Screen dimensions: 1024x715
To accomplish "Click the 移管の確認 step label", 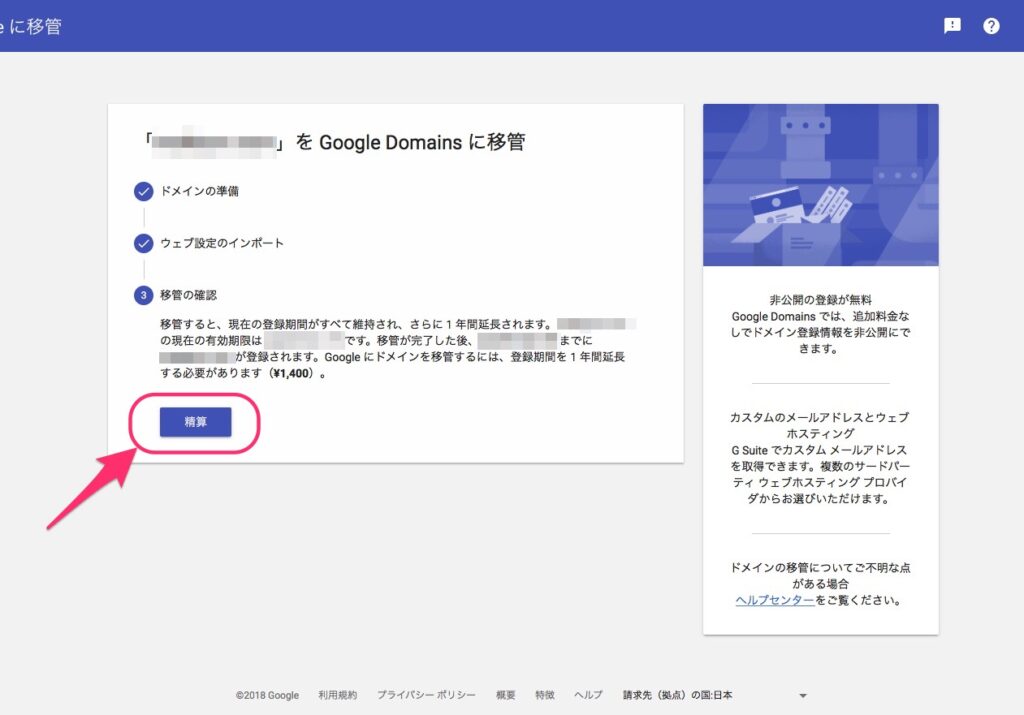I will point(188,295).
